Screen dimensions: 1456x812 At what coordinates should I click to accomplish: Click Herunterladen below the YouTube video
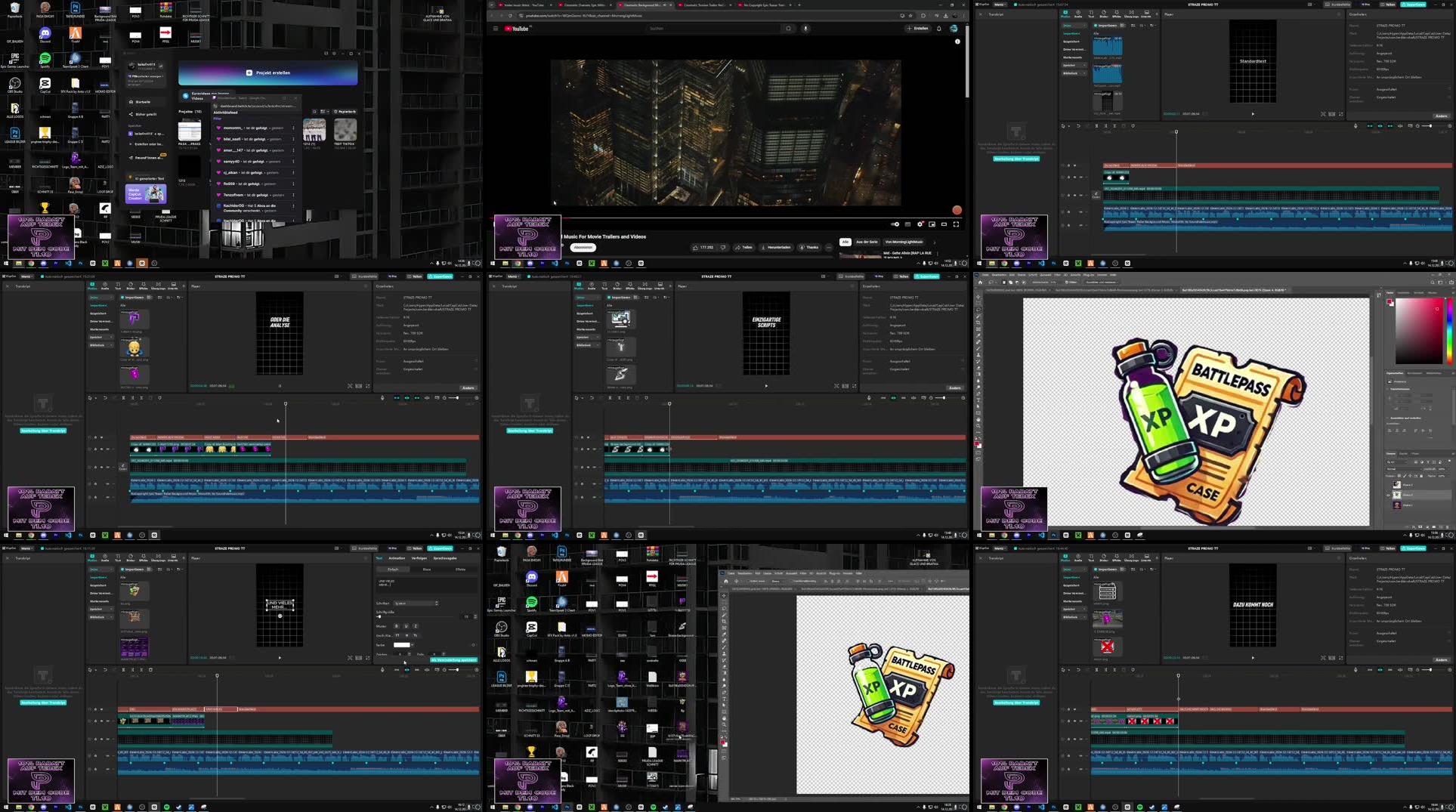click(776, 248)
